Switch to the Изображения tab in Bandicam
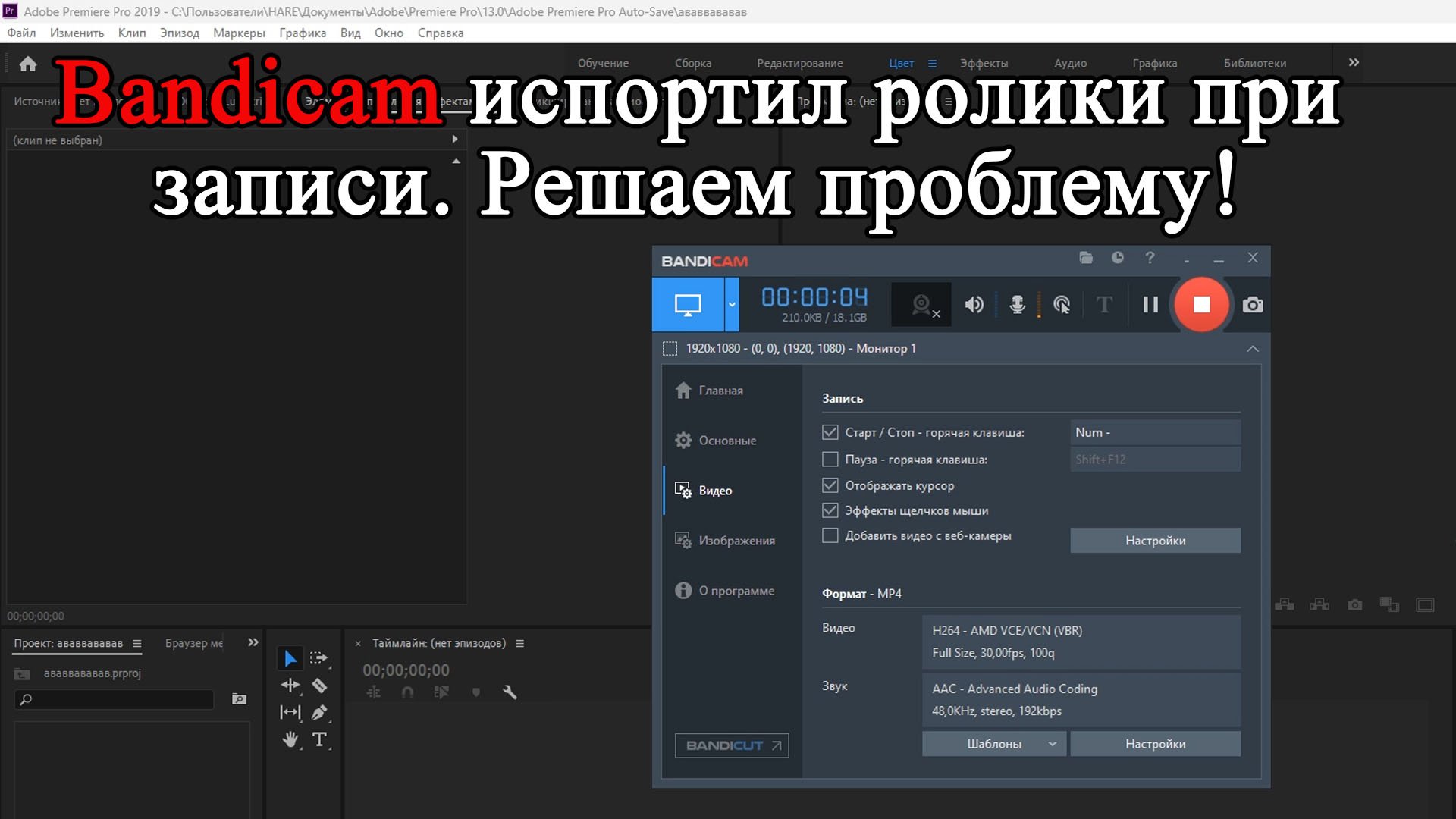The image size is (1456, 819). [x=736, y=541]
